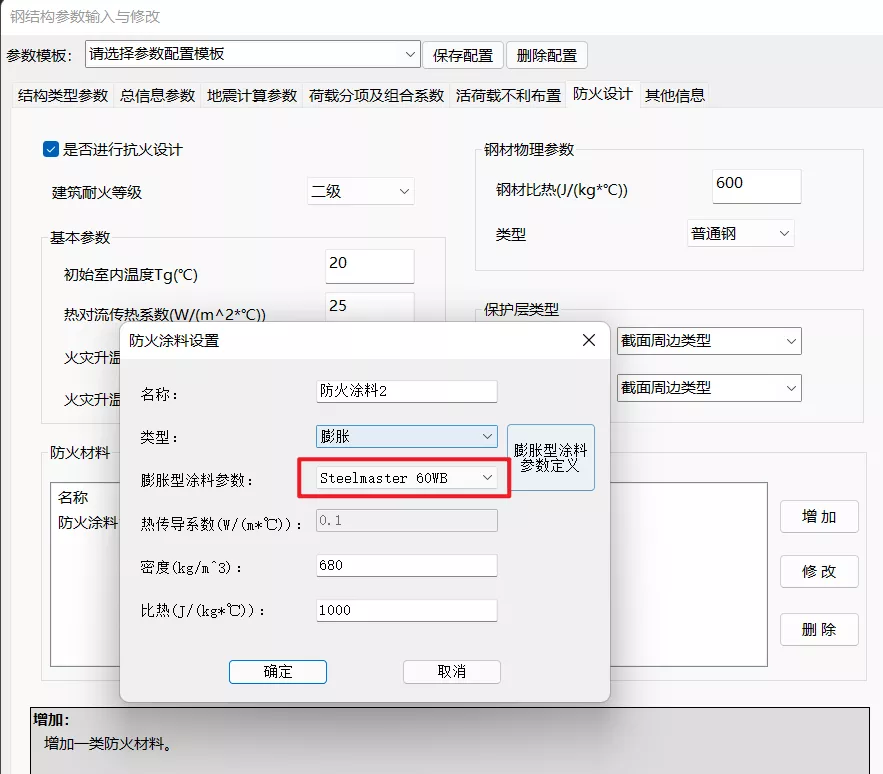The width and height of the screenshot is (883, 774).
Task: Open 膨胀型涂料参数定义 button
Action: 551,458
